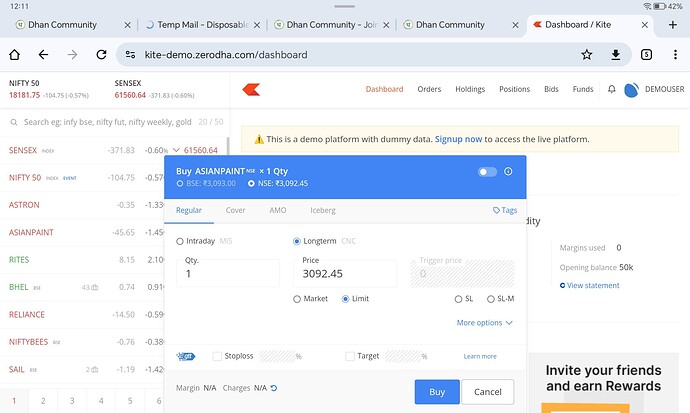
Task: Open browser three-dot menu
Action: coord(675,55)
